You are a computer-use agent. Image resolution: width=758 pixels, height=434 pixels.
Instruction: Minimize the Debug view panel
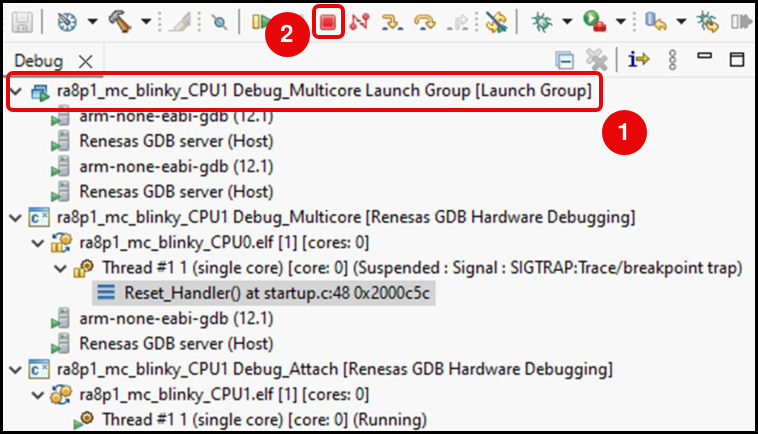pos(705,56)
